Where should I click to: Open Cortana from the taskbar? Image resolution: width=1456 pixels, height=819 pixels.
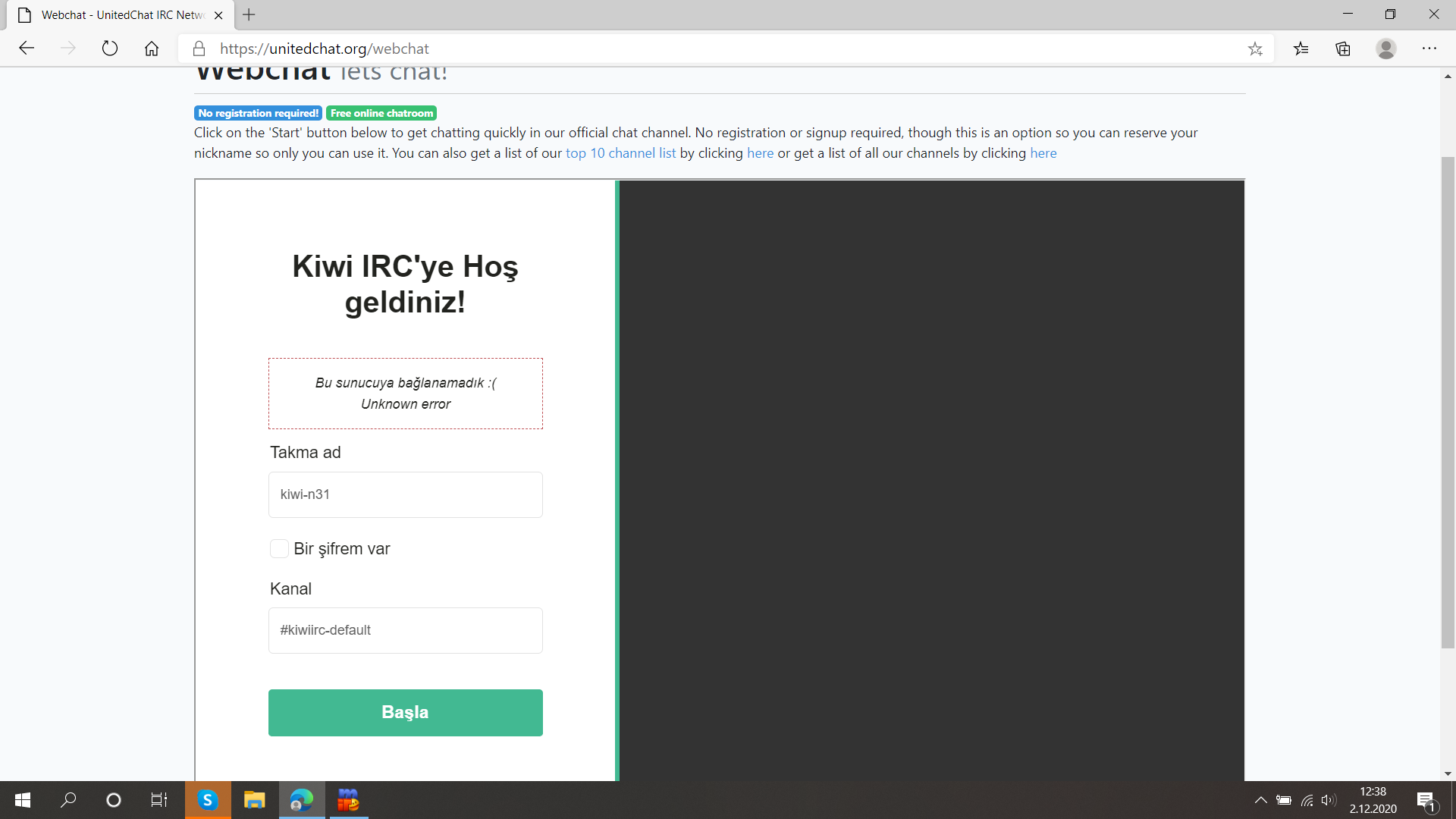[x=114, y=800]
